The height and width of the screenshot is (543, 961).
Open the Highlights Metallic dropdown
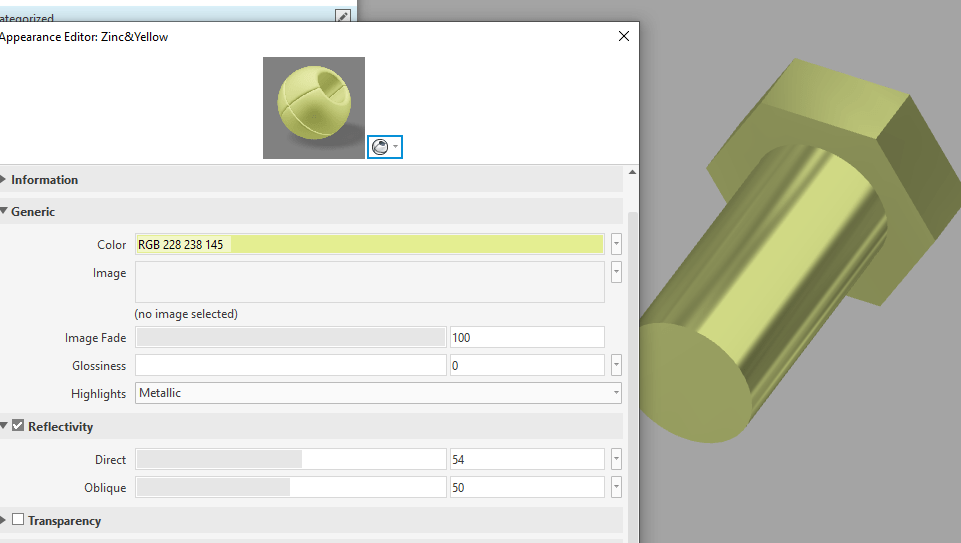(378, 393)
